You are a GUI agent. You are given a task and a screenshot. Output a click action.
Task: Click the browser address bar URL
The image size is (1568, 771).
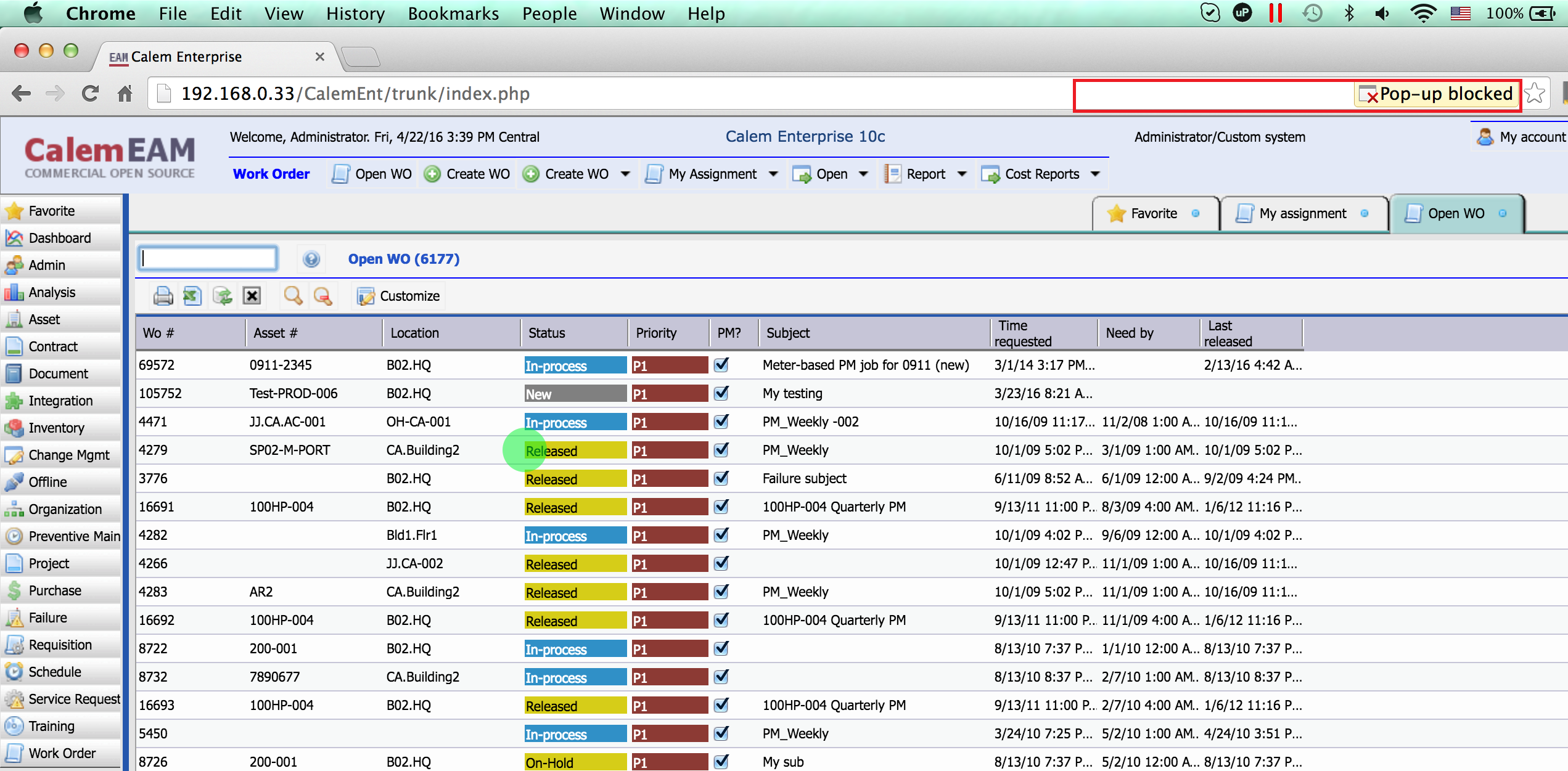(355, 94)
